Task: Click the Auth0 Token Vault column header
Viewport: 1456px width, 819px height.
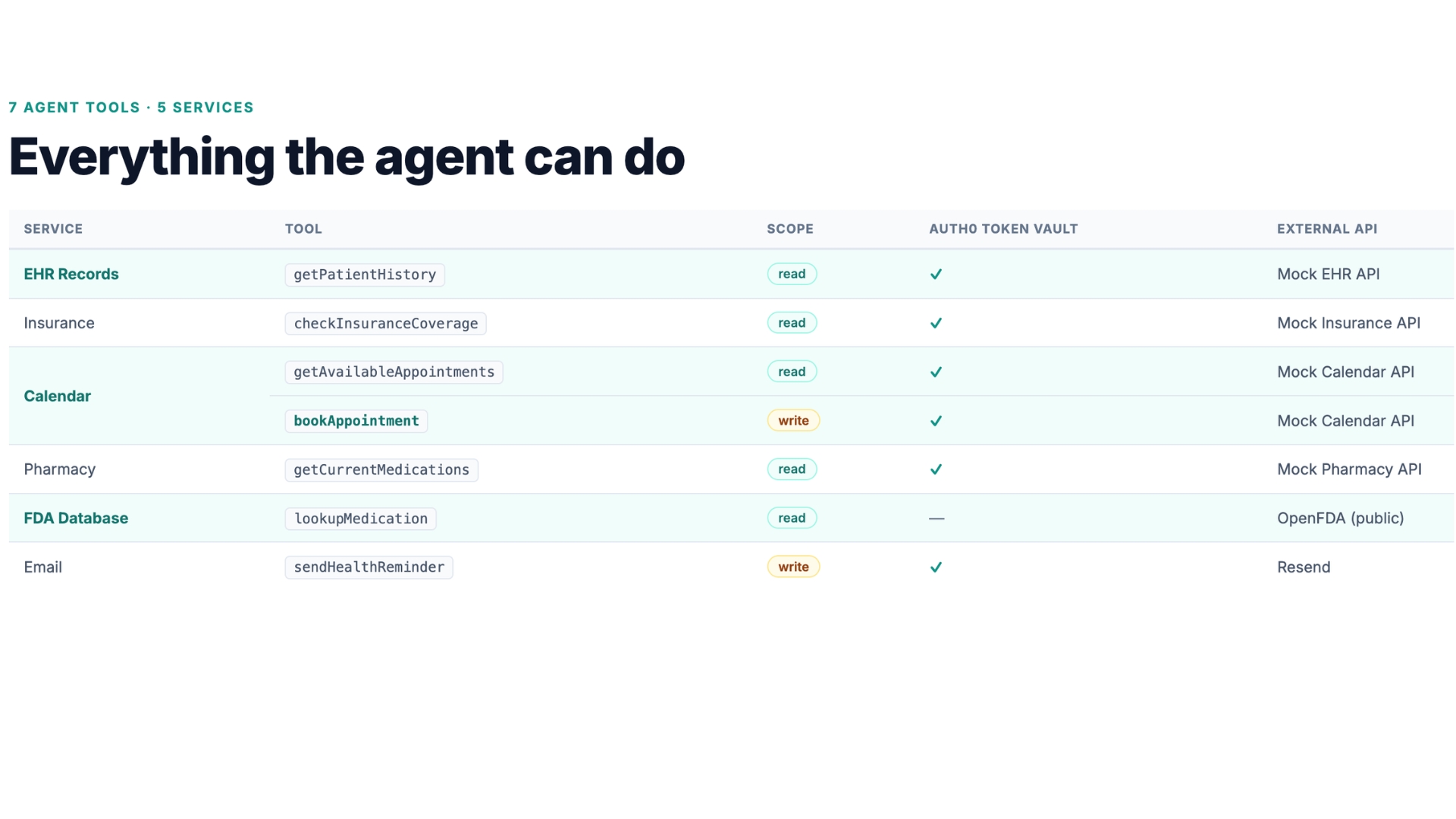Action: [x=1003, y=229]
